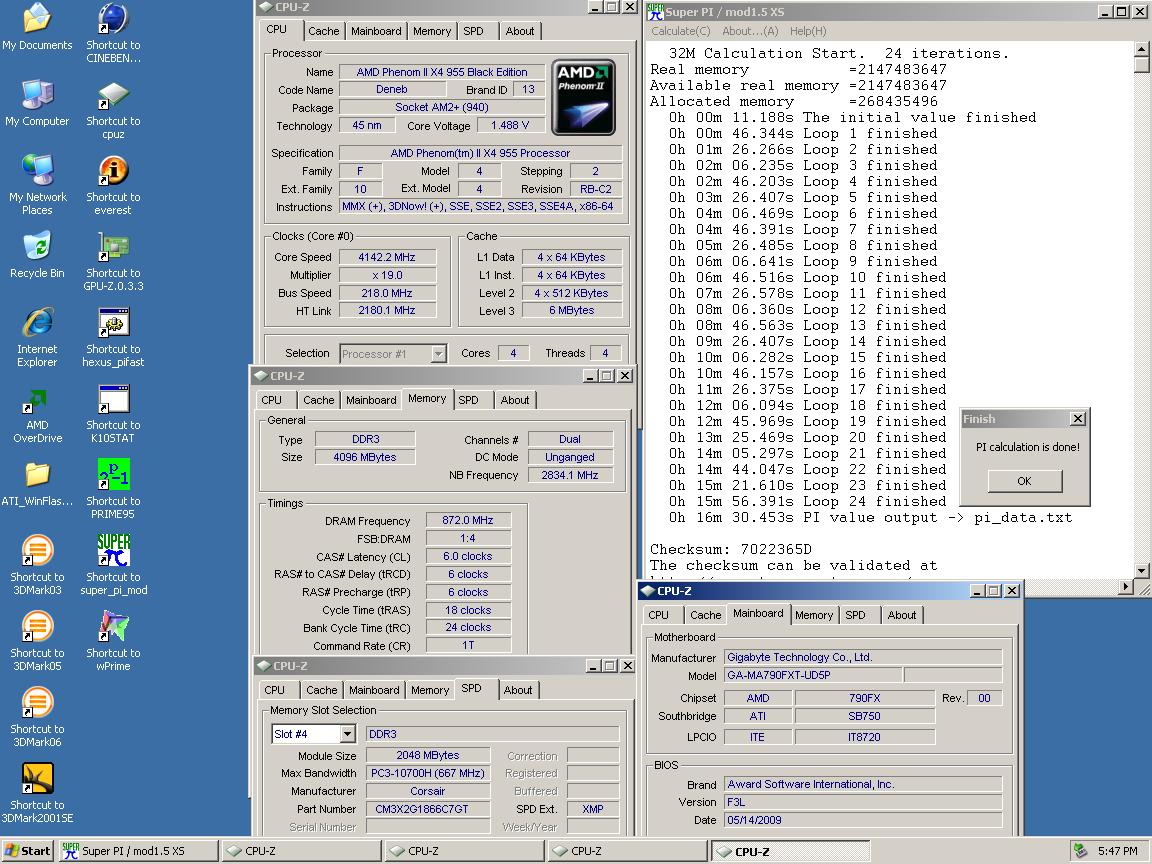
Task: Activate Super PI / mod1.5 XS taskbar button
Action: click(x=139, y=851)
